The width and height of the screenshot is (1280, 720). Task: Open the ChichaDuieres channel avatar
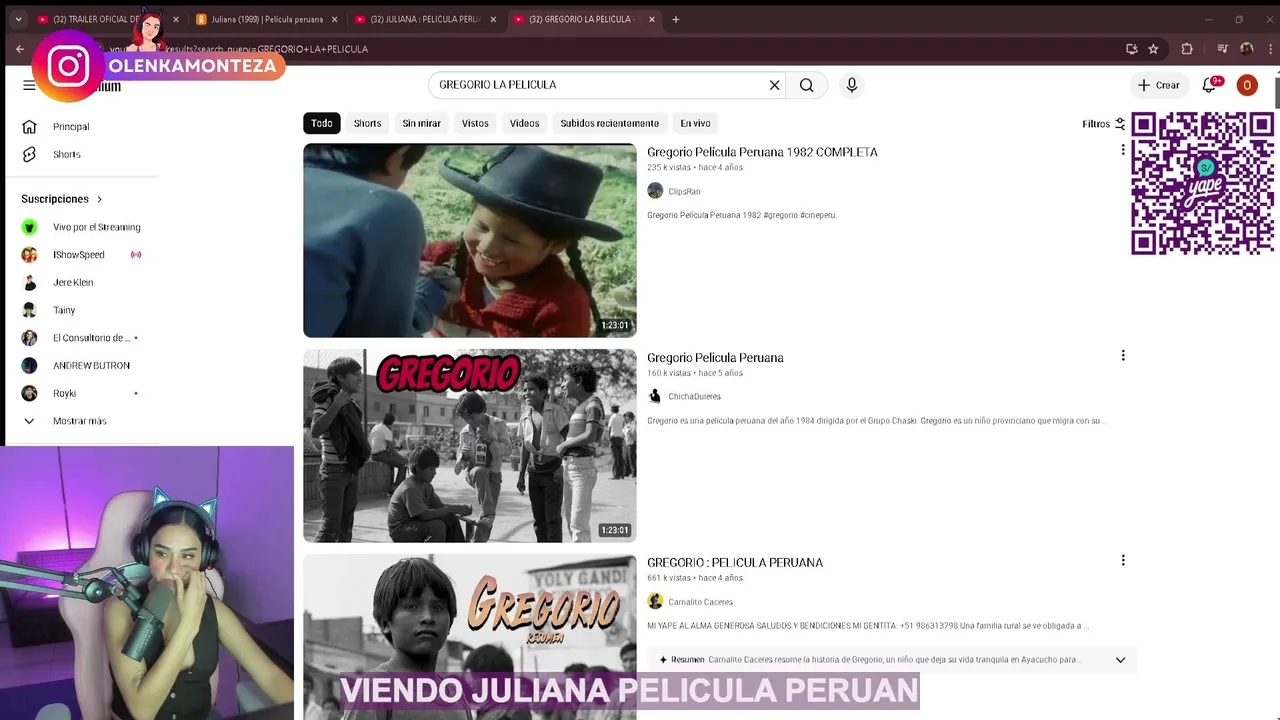tap(655, 396)
